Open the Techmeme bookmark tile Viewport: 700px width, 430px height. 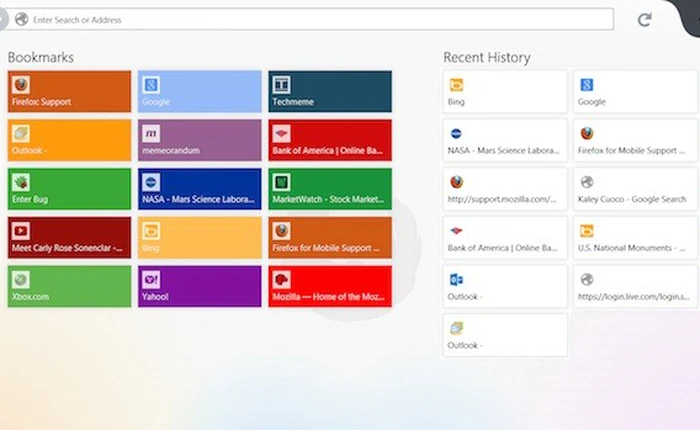click(330, 92)
